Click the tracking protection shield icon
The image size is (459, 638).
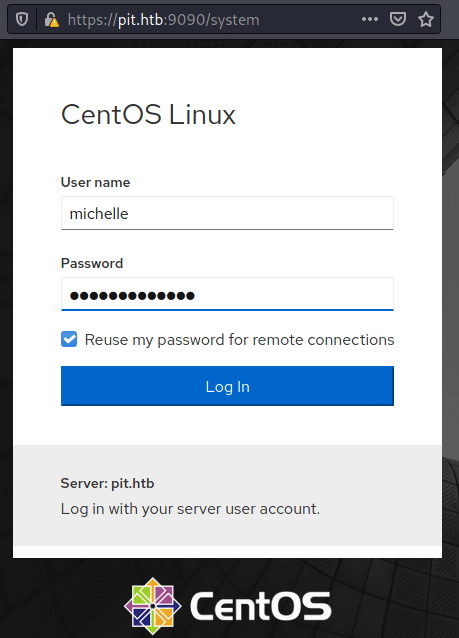[x=22, y=19]
